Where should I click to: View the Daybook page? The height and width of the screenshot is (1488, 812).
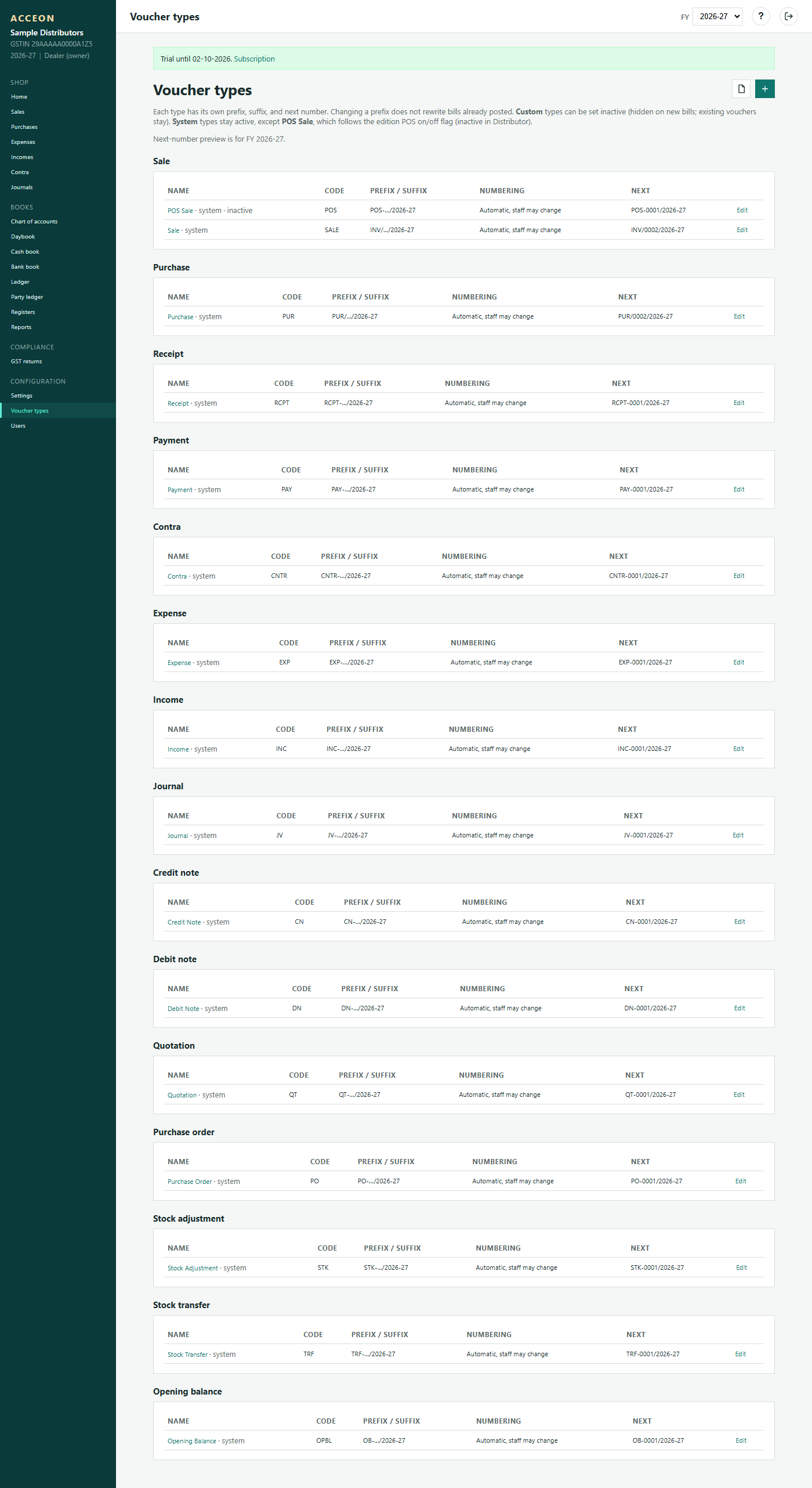(x=23, y=237)
